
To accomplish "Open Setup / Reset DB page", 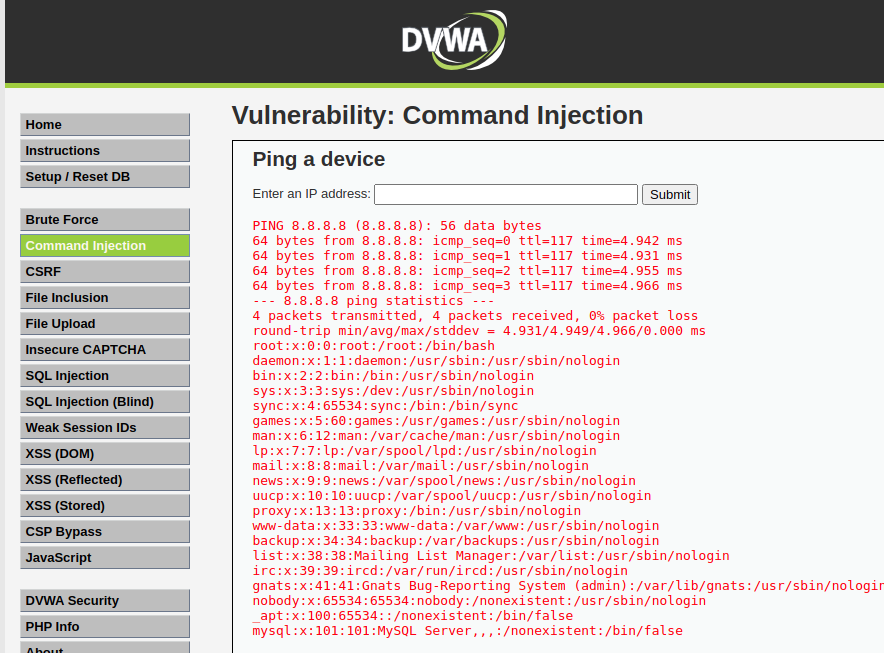I will (x=104, y=177).
